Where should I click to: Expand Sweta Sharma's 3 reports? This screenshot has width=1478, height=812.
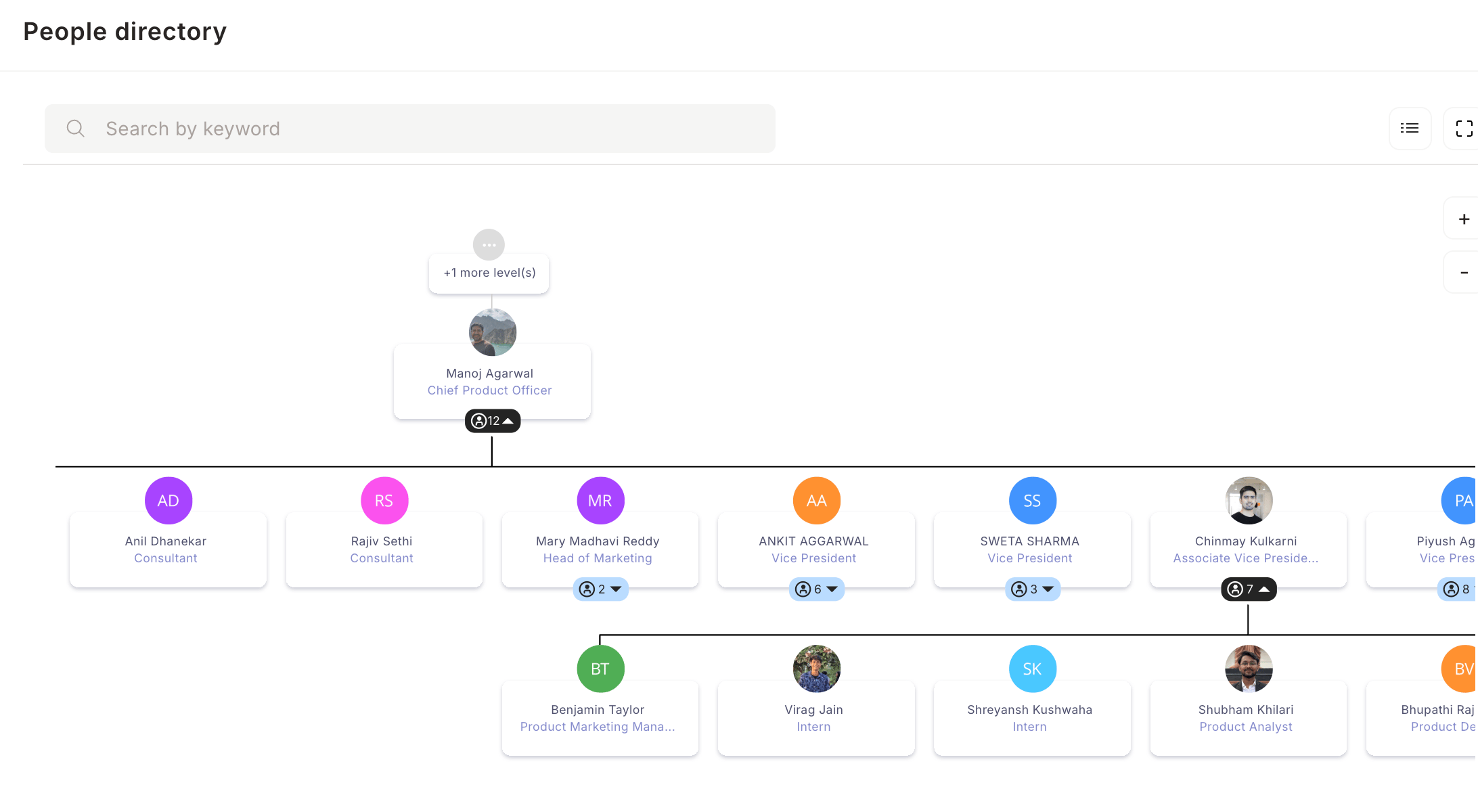(x=1033, y=589)
